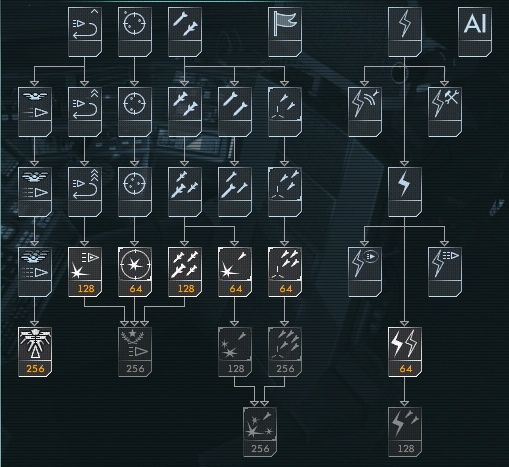
Task: Select the winged drone skill costing 256
Action: click(35, 352)
